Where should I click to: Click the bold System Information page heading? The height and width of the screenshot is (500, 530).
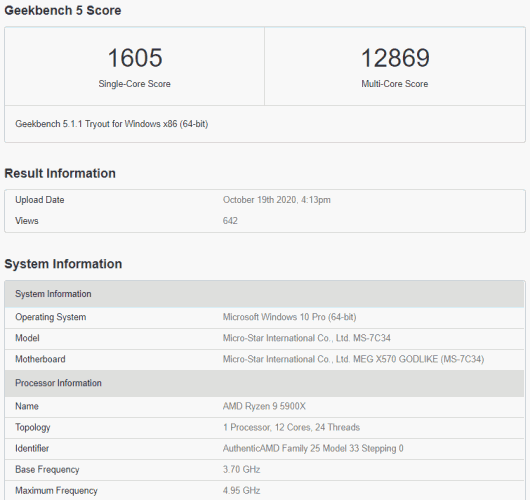[63, 264]
